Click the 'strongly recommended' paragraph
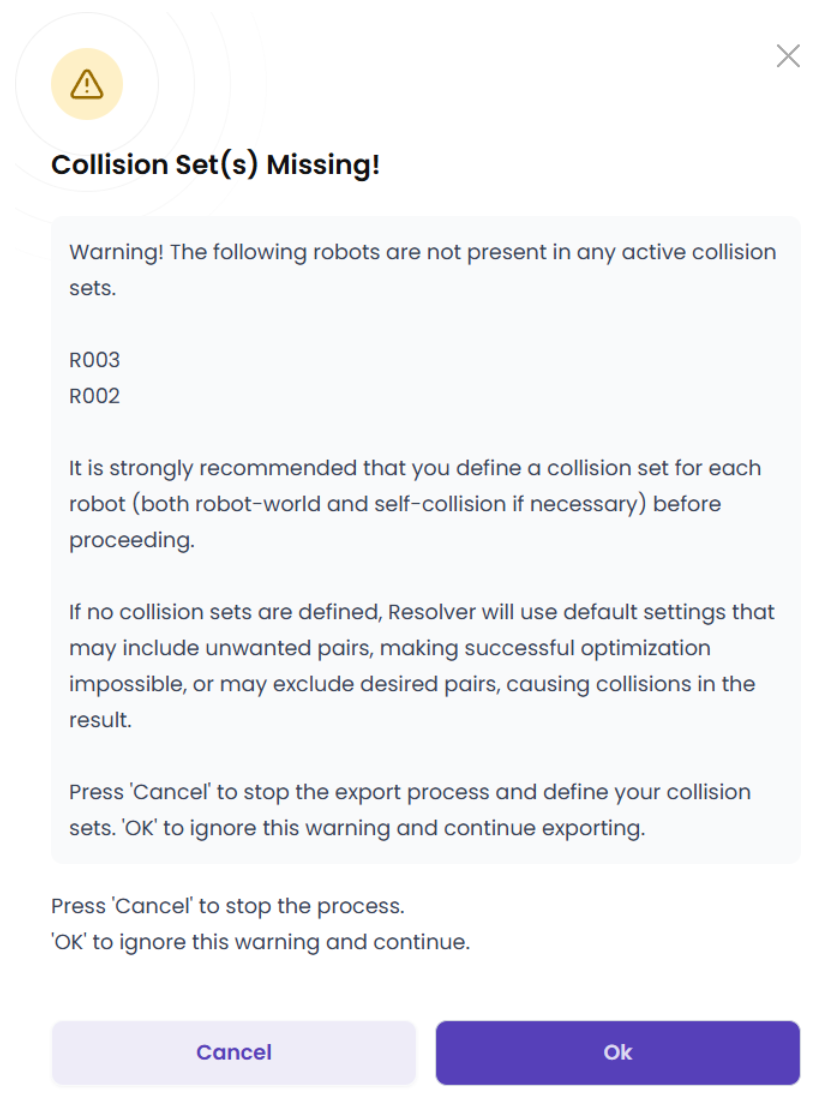This screenshot has width=830, height=1097. tap(415, 504)
